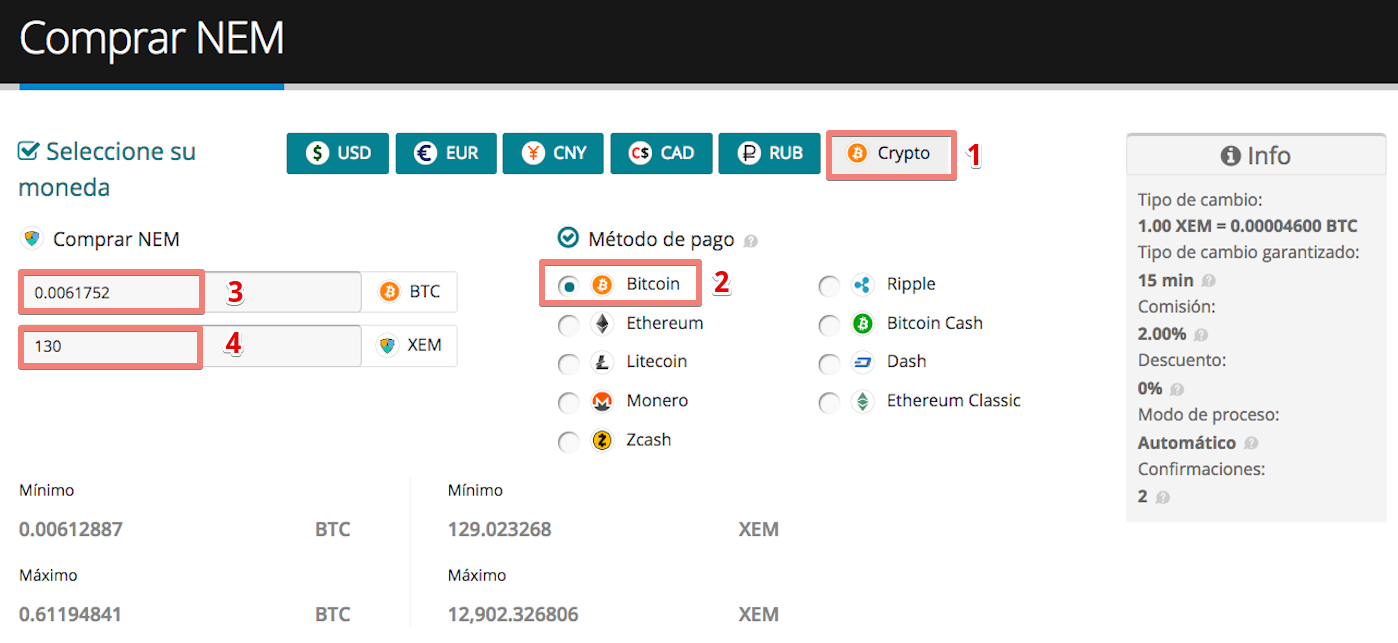Click the dollar sign icon on USD button

tap(318, 153)
